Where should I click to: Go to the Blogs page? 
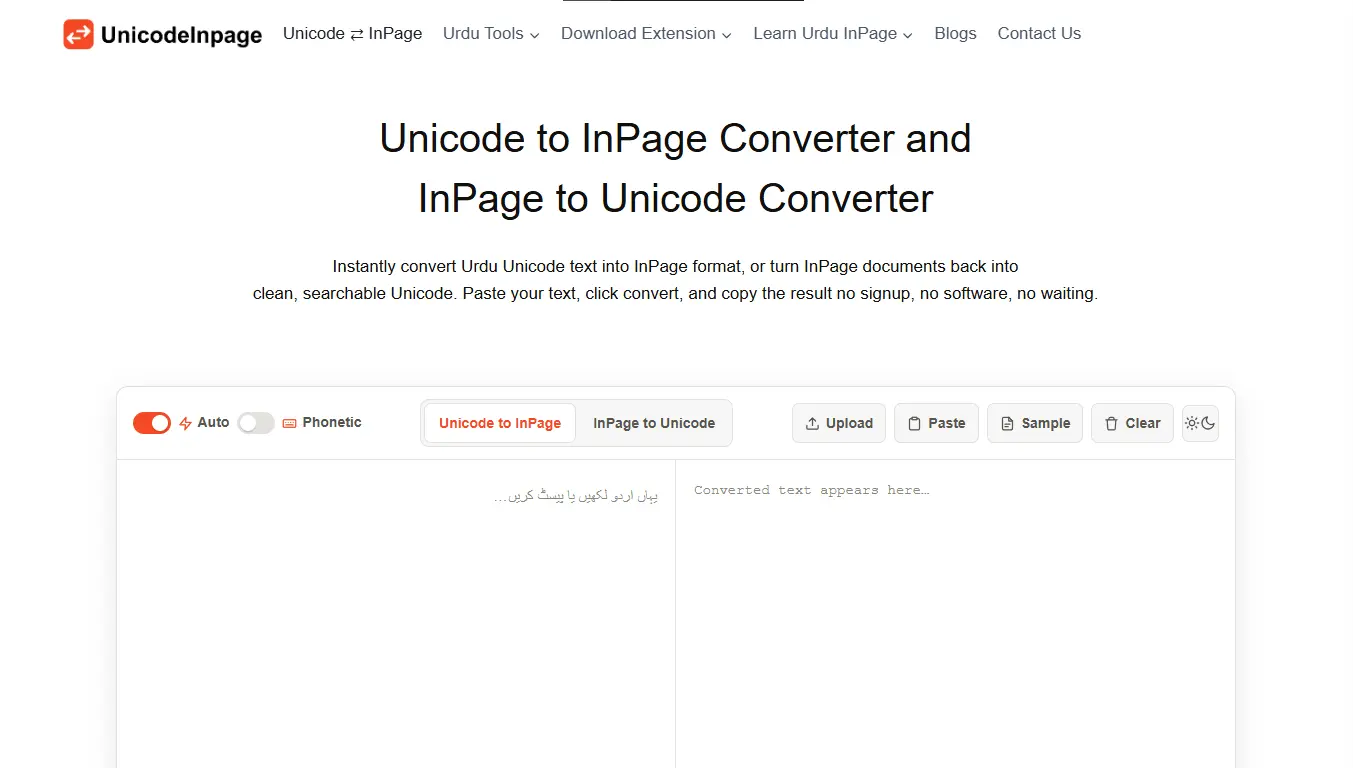tap(955, 33)
